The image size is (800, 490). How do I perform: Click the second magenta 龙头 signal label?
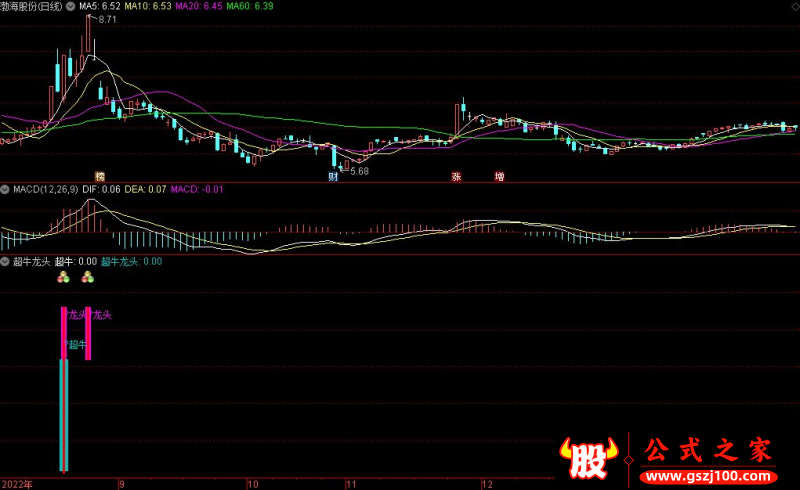(102, 315)
